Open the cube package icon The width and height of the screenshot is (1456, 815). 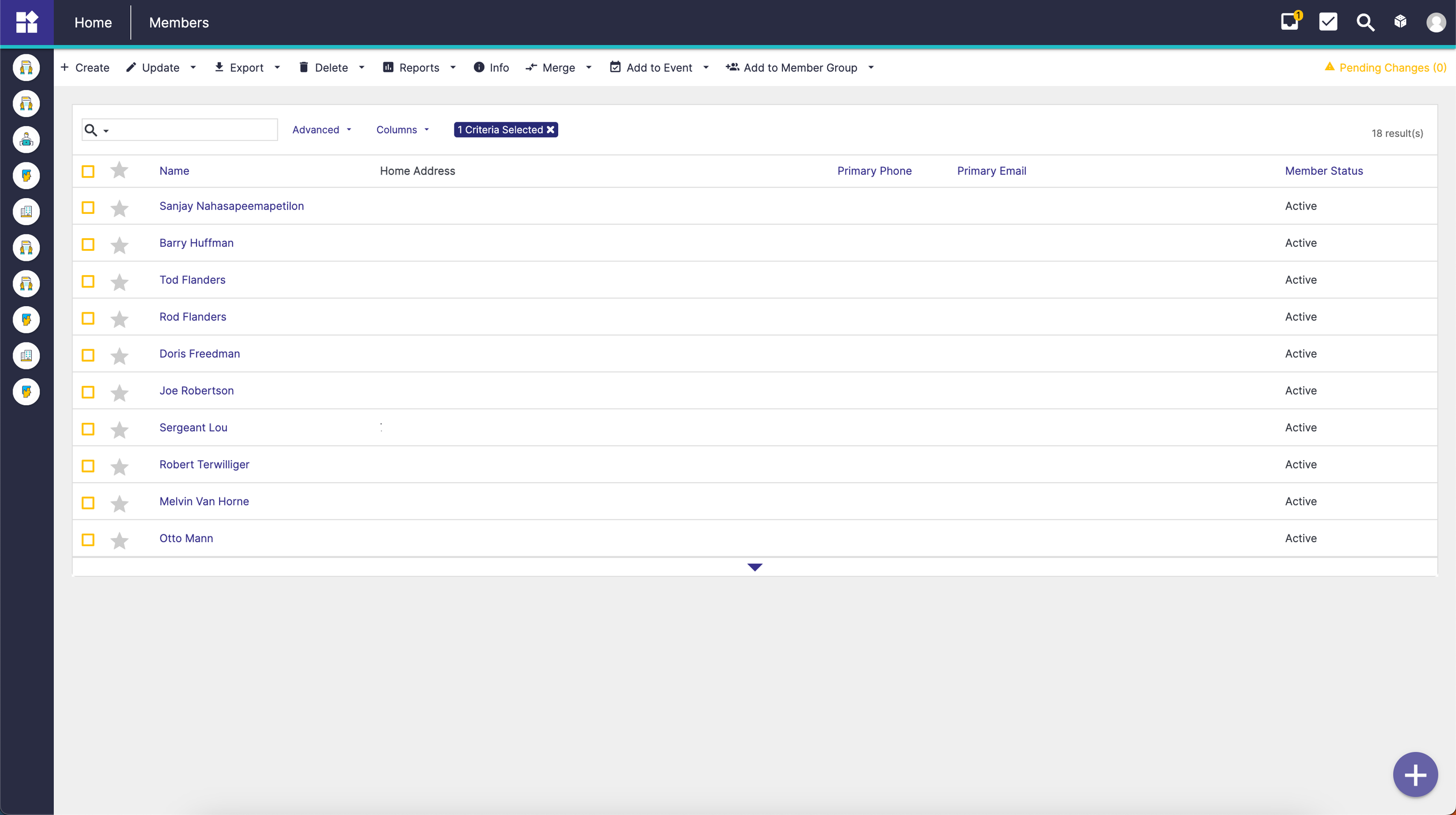coord(1401,22)
